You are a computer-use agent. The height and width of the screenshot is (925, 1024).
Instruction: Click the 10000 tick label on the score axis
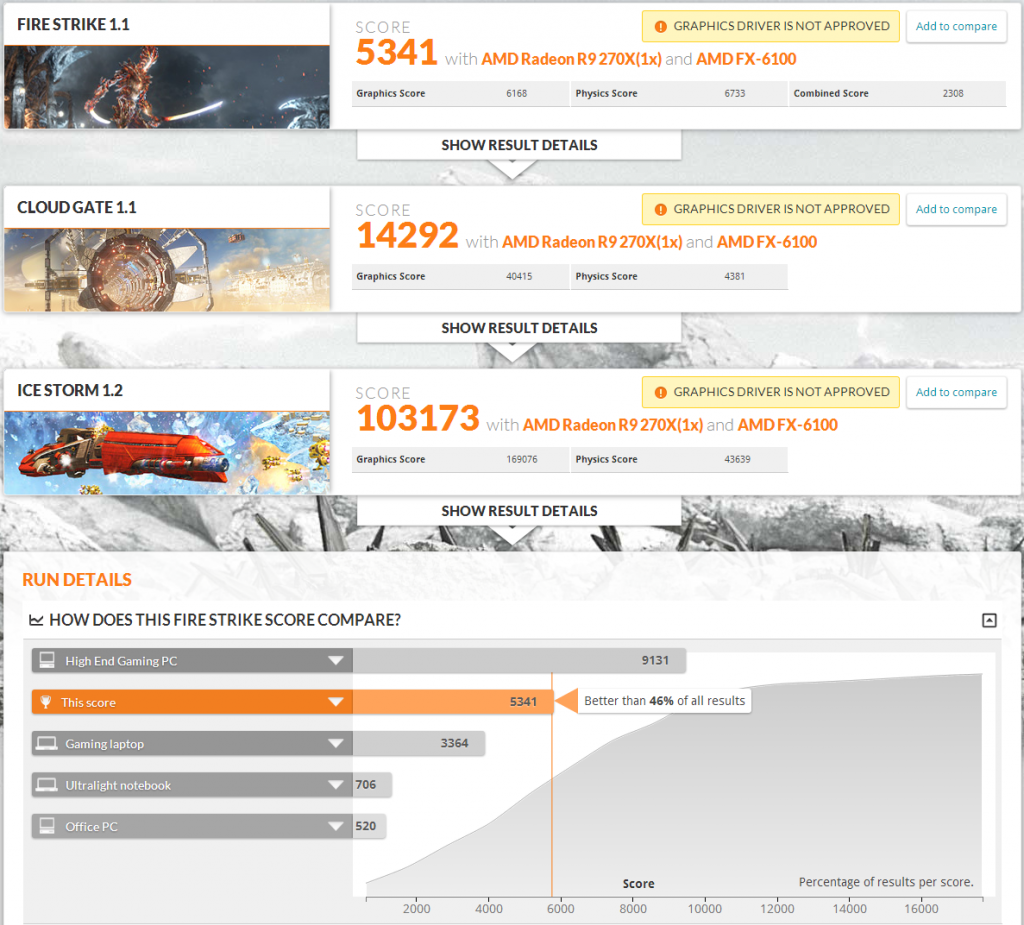click(x=705, y=909)
